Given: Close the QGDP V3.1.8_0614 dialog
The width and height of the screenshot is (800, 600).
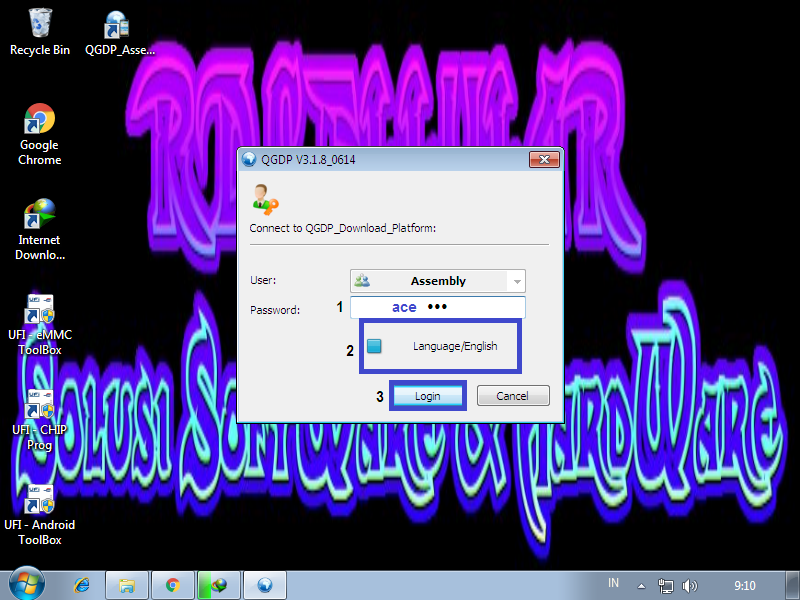Looking at the screenshot, I should click(544, 160).
